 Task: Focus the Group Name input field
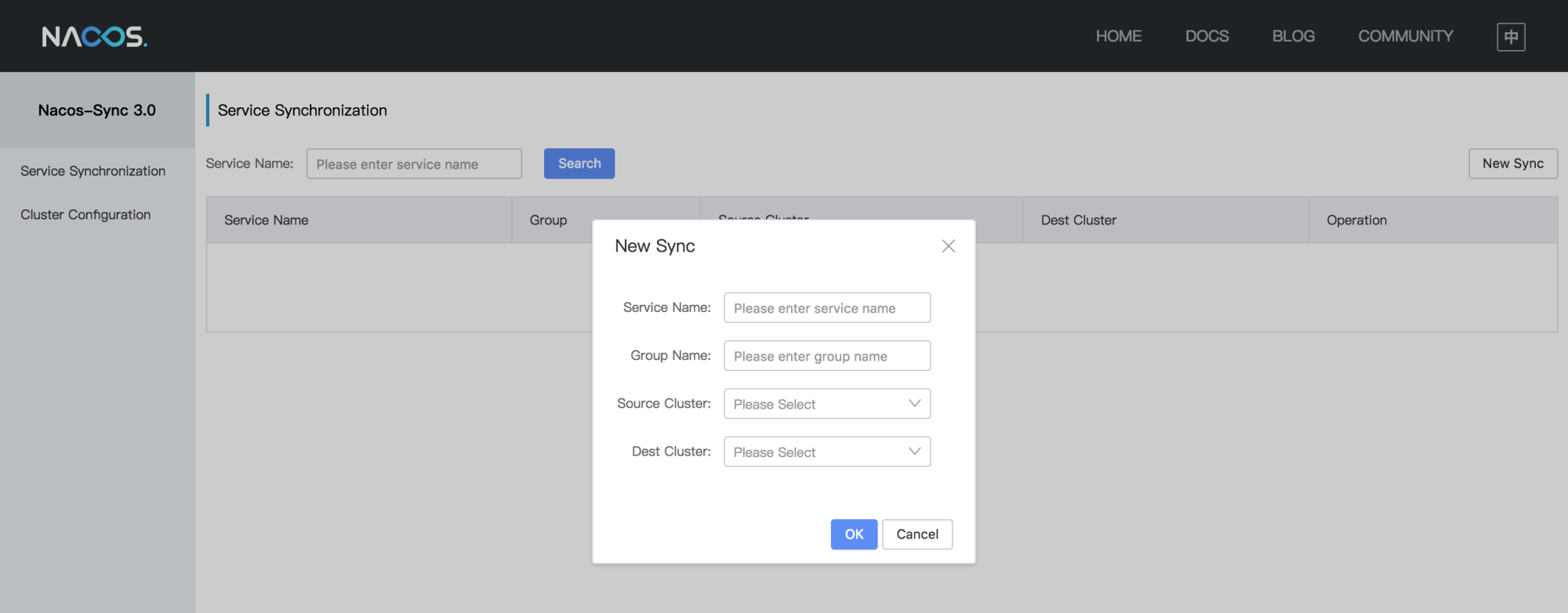click(x=827, y=356)
